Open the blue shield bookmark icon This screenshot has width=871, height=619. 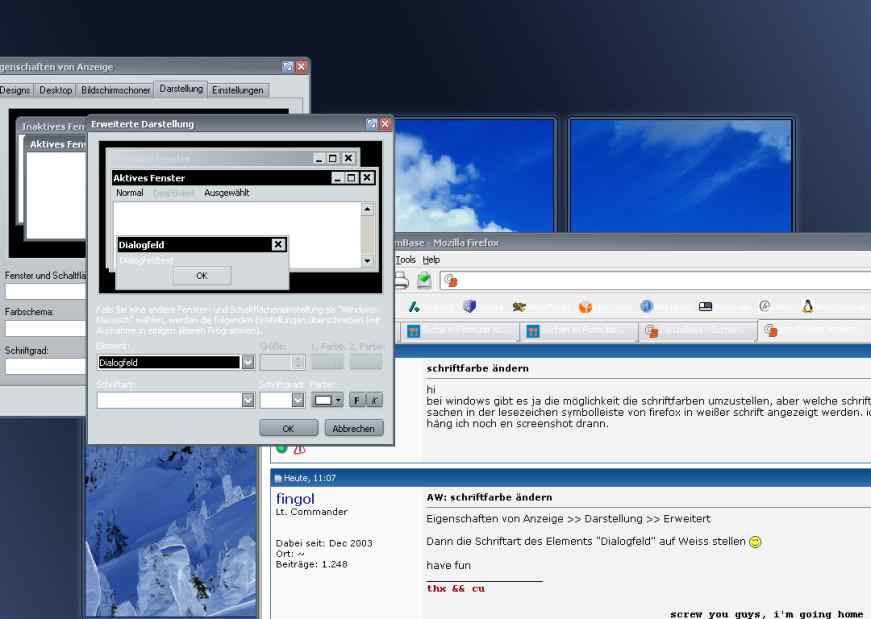470,306
